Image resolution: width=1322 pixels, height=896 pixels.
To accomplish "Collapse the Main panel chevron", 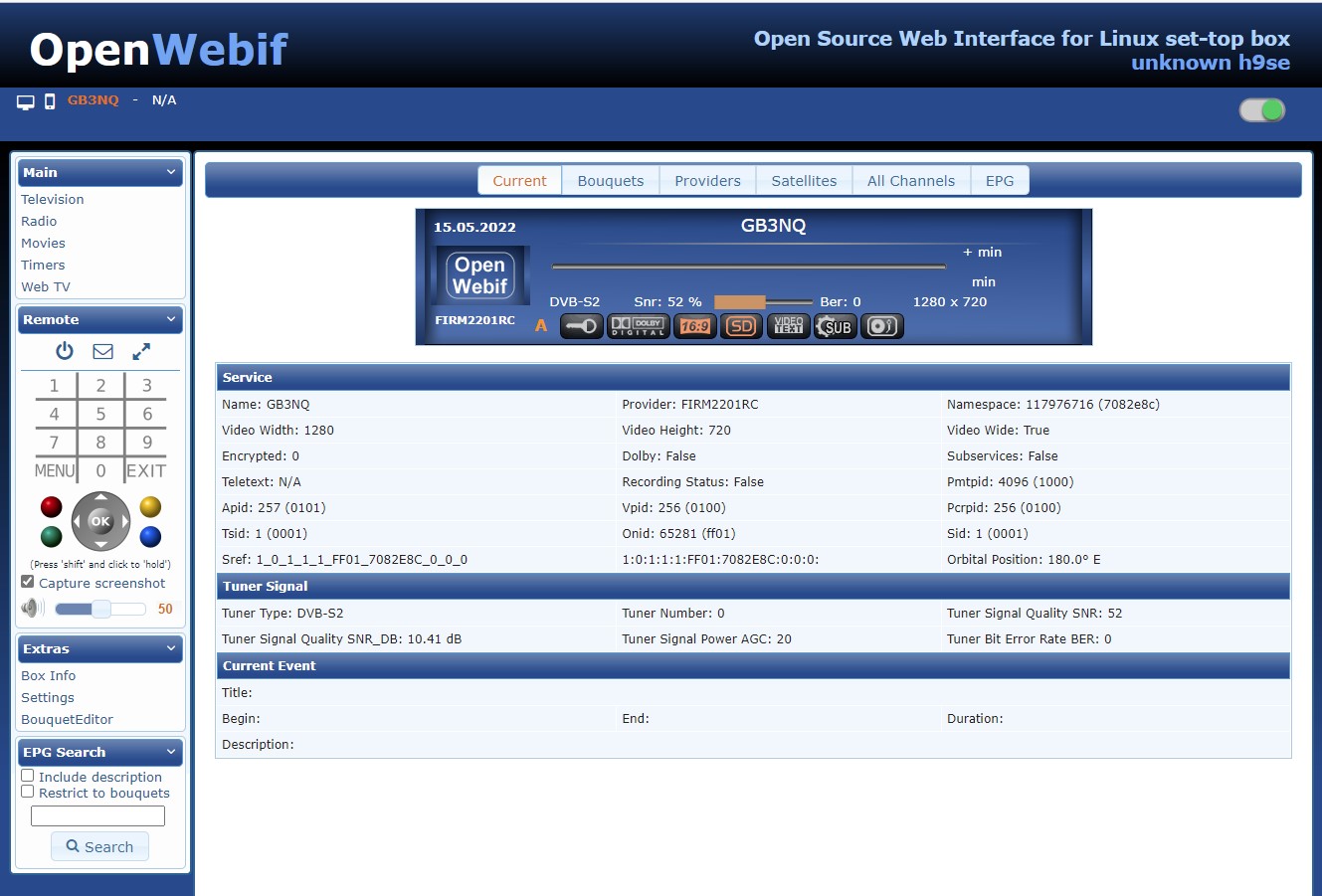I will [x=171, y=172].
